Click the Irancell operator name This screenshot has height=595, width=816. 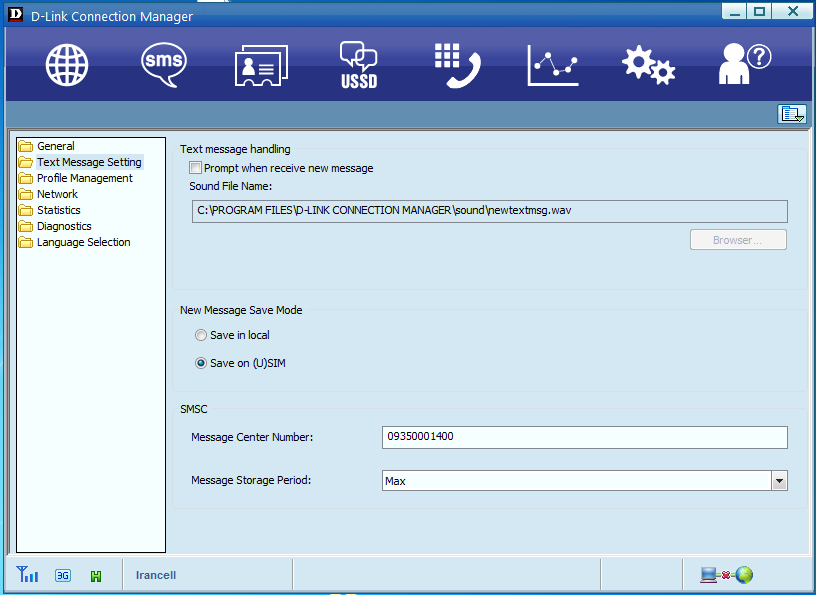pos(156,575)
